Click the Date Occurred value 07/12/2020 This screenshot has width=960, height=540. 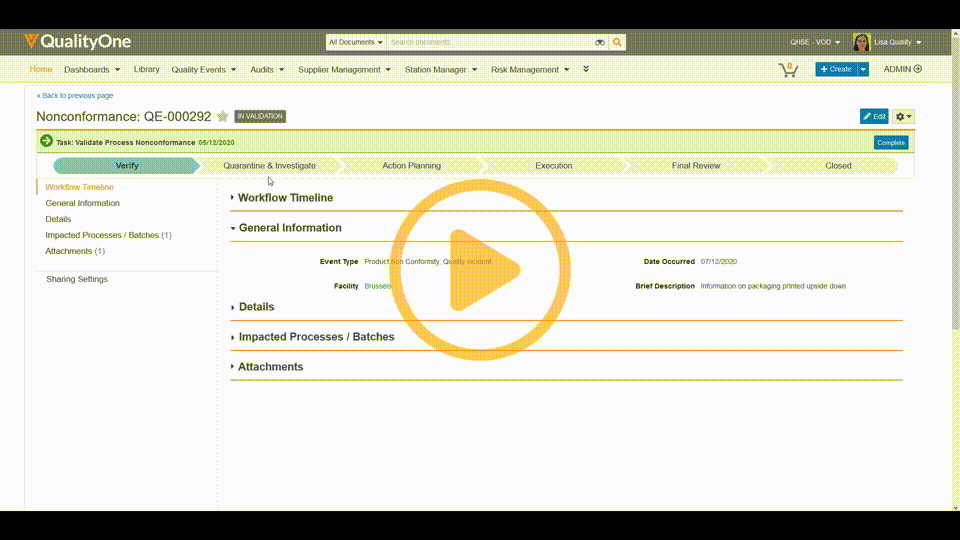pos(719,261)
